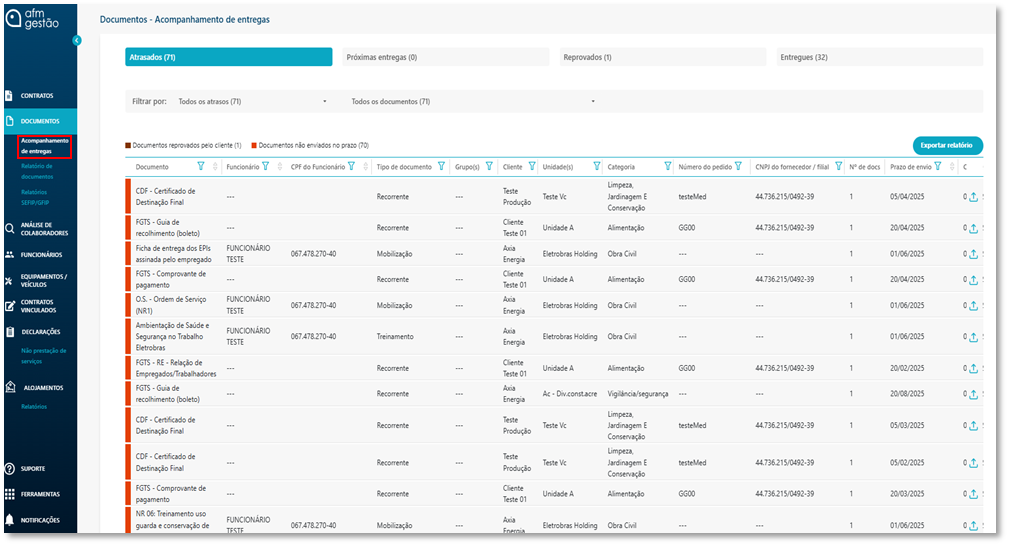Screen dimensions: 1009x546
Task: Click the Suporte help icon
Action: (9, 468)
